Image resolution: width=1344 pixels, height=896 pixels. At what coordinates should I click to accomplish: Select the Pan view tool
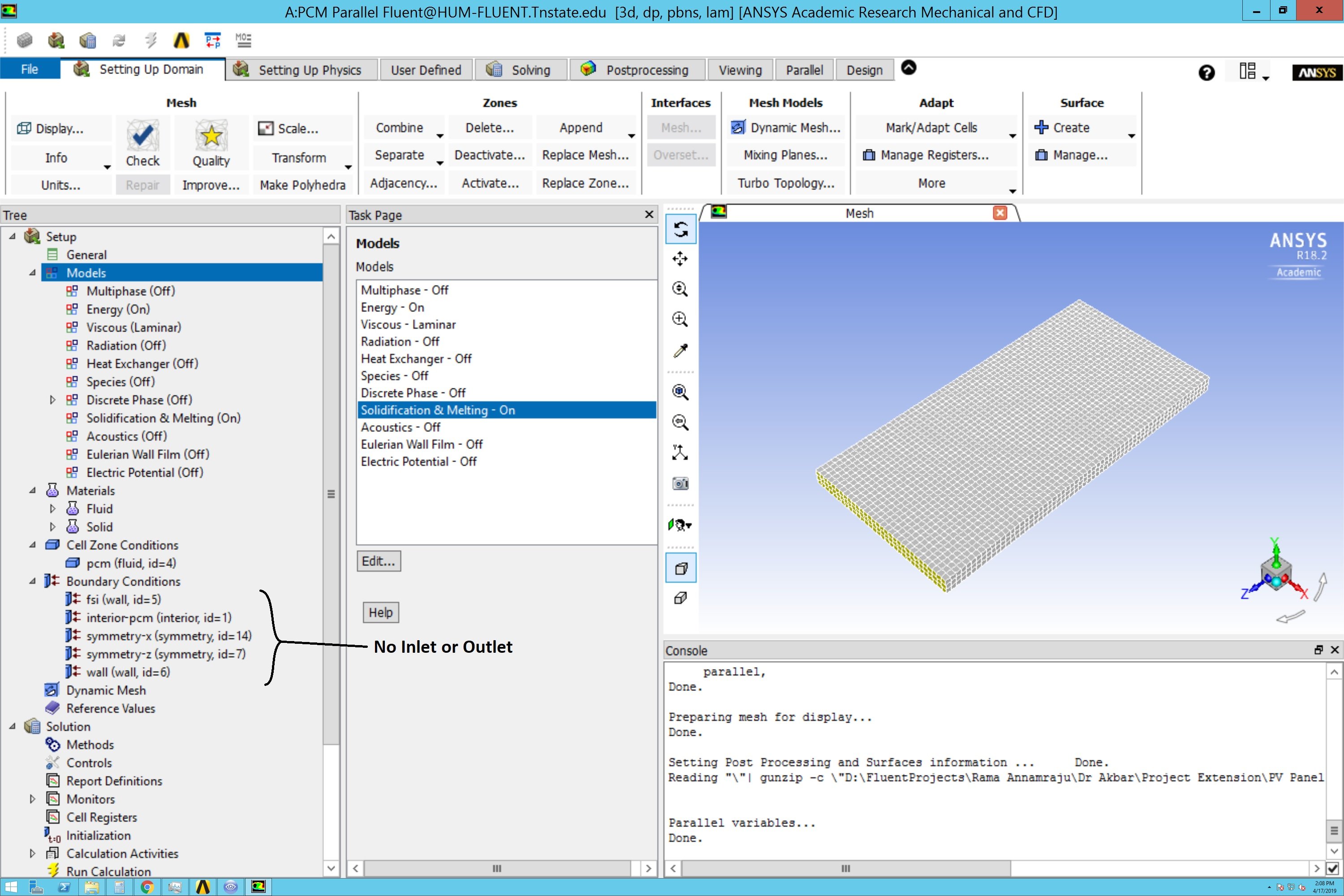pyautogui.click(x=680, y=259)
